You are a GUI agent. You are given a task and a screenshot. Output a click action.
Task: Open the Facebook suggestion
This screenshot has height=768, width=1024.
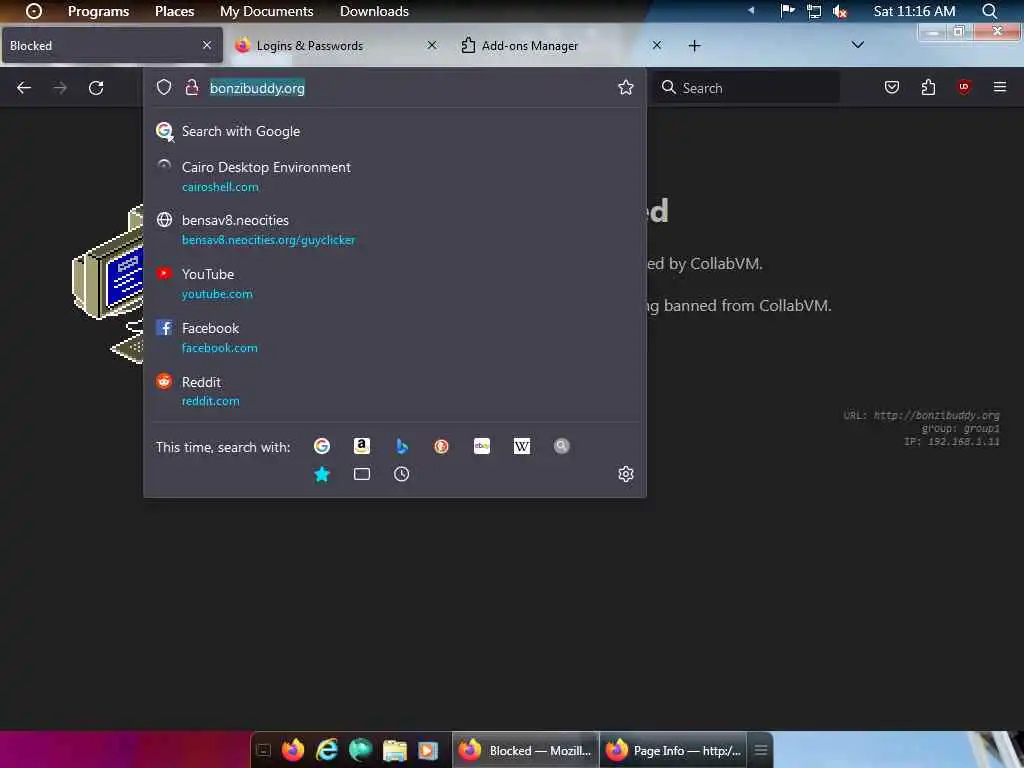point(394,338)
